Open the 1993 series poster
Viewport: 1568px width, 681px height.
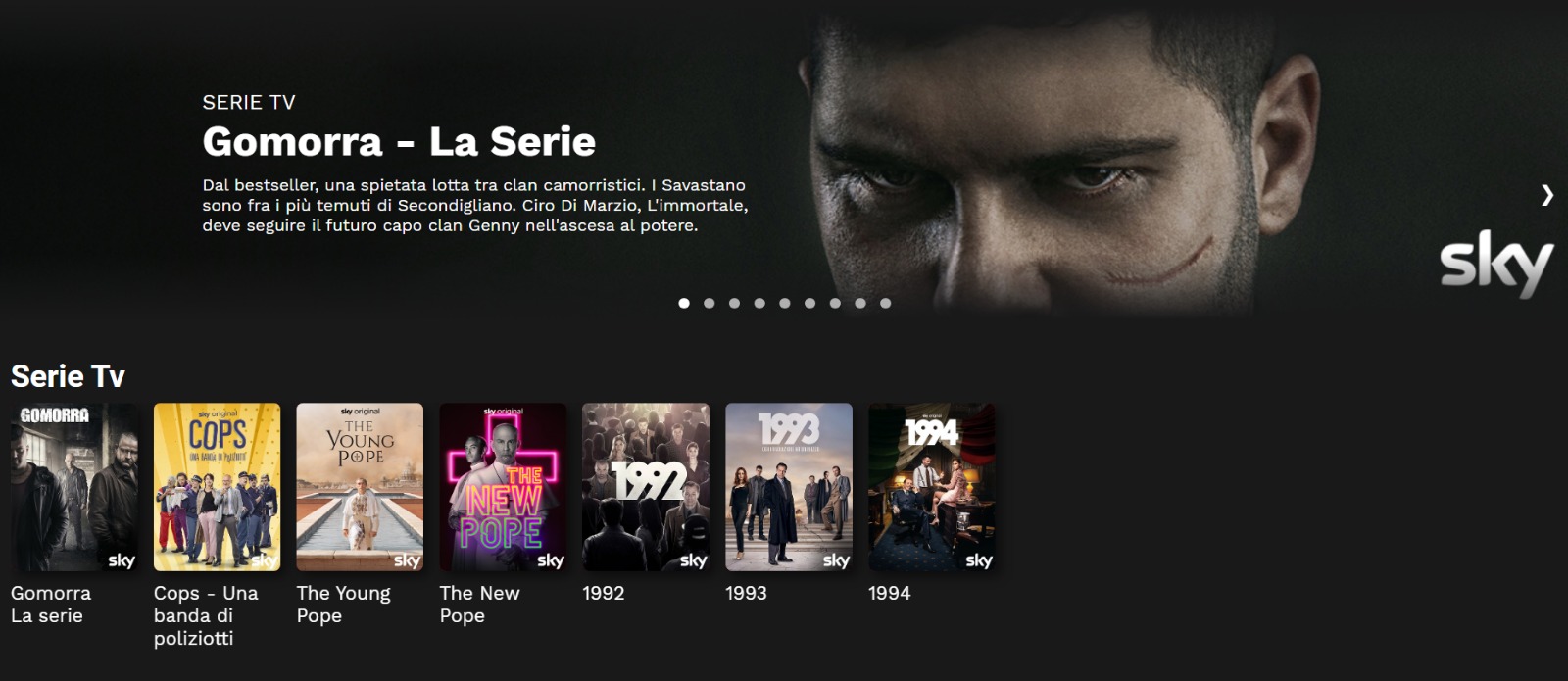click(789, 487)
